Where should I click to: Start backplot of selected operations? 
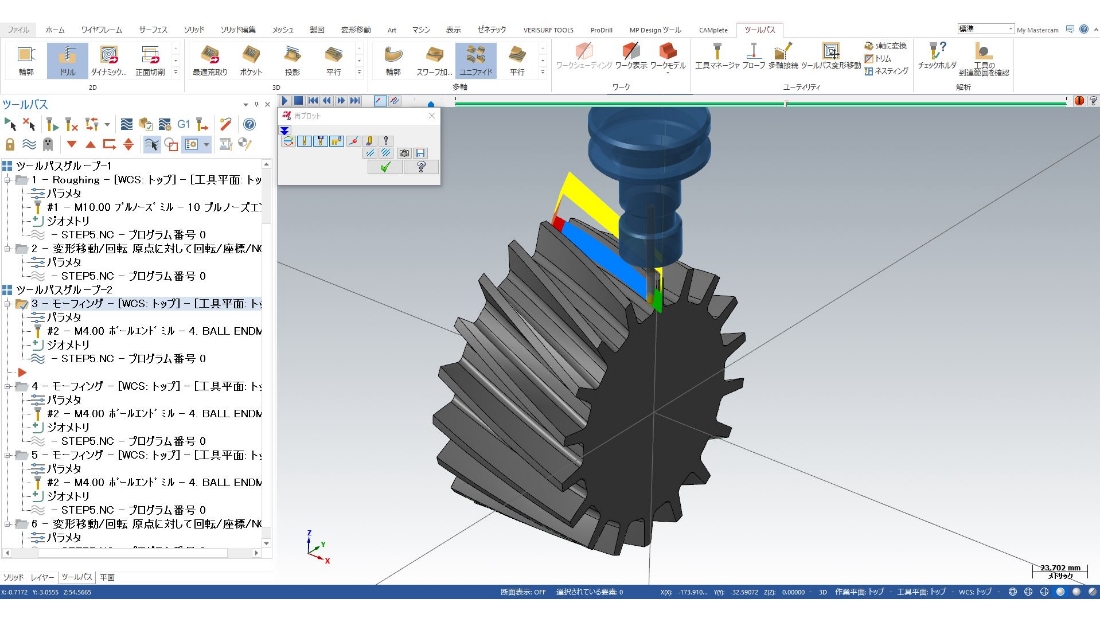pos(126,124)
